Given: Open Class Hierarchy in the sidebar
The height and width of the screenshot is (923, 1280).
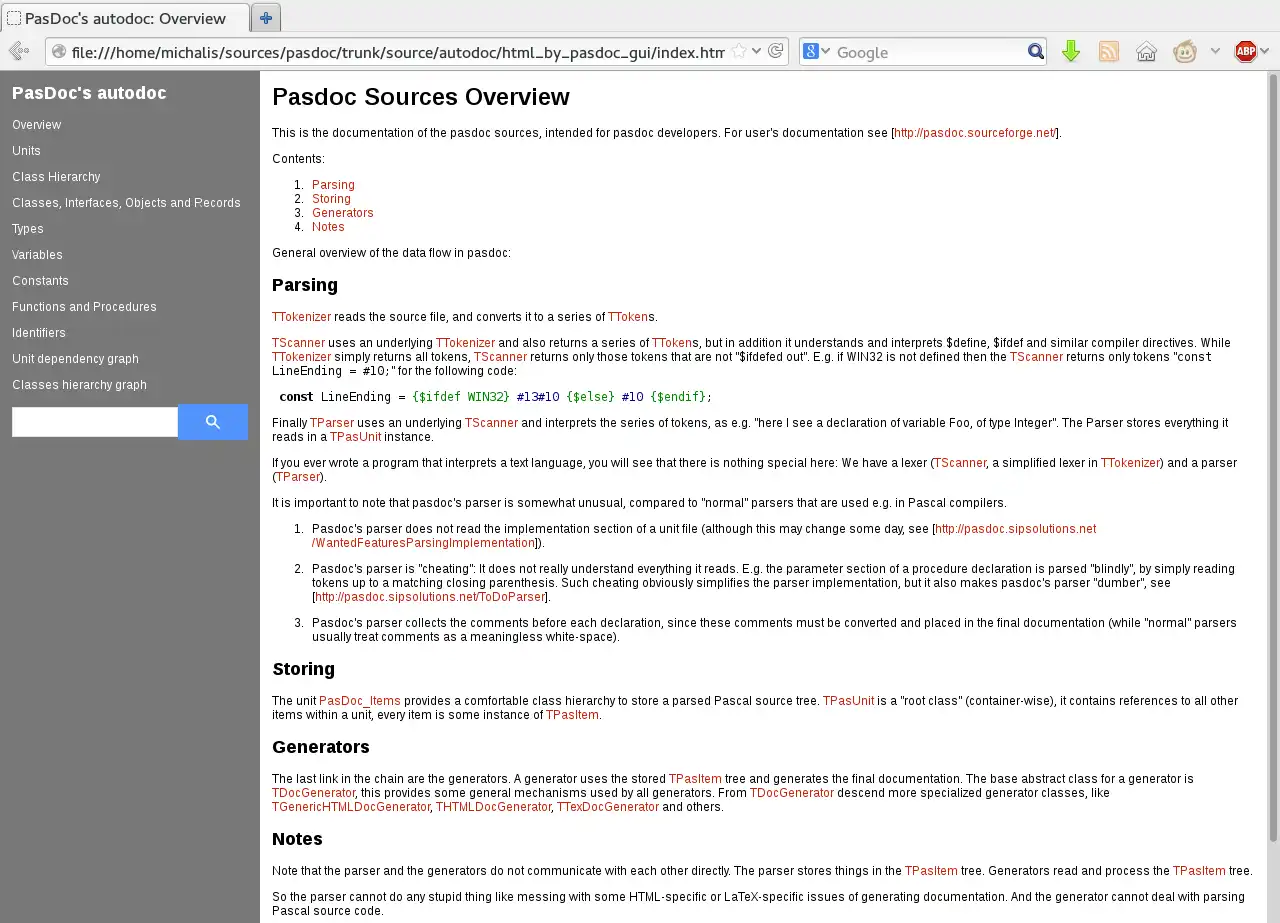Looking at the screenshot, I should (x=56, y=177).
